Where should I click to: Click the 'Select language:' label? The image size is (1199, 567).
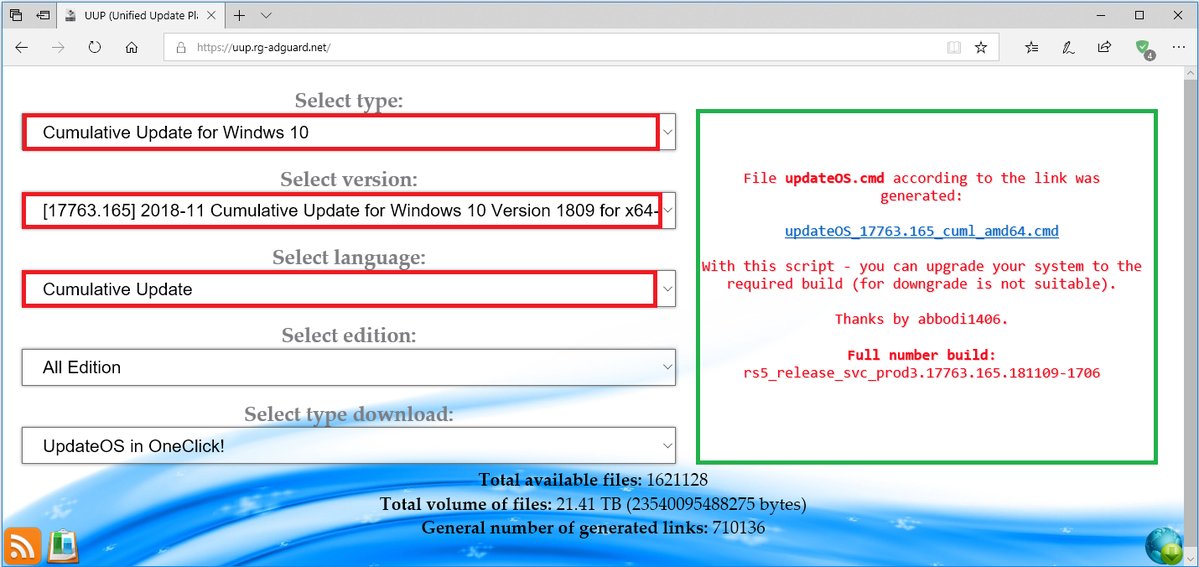pos(349,257)
